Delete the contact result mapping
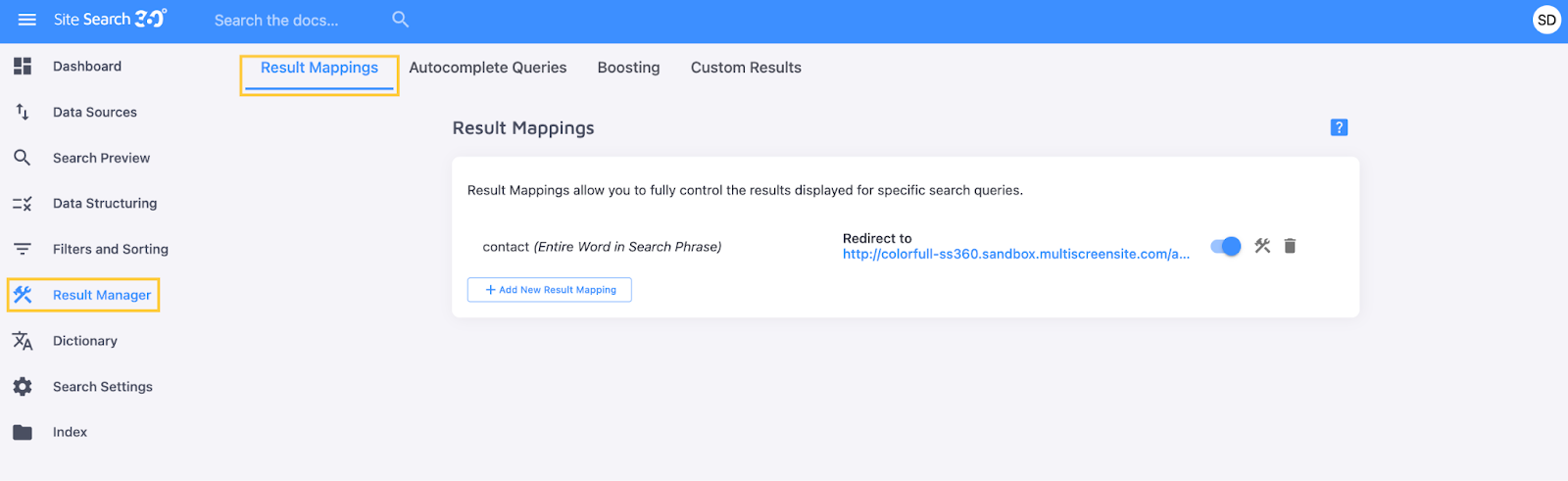The height and width of the screenshot is (481, 1568). [1290, 246]
